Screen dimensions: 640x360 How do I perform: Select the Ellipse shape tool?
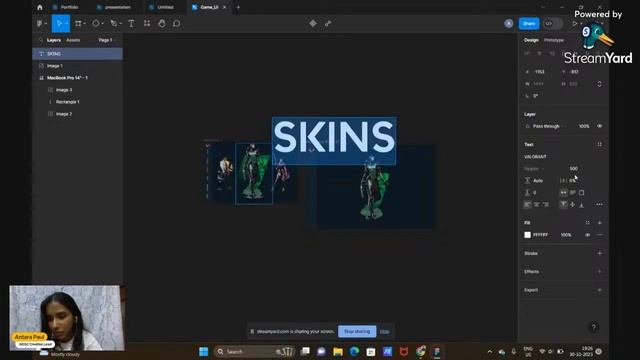pos(96,24)
